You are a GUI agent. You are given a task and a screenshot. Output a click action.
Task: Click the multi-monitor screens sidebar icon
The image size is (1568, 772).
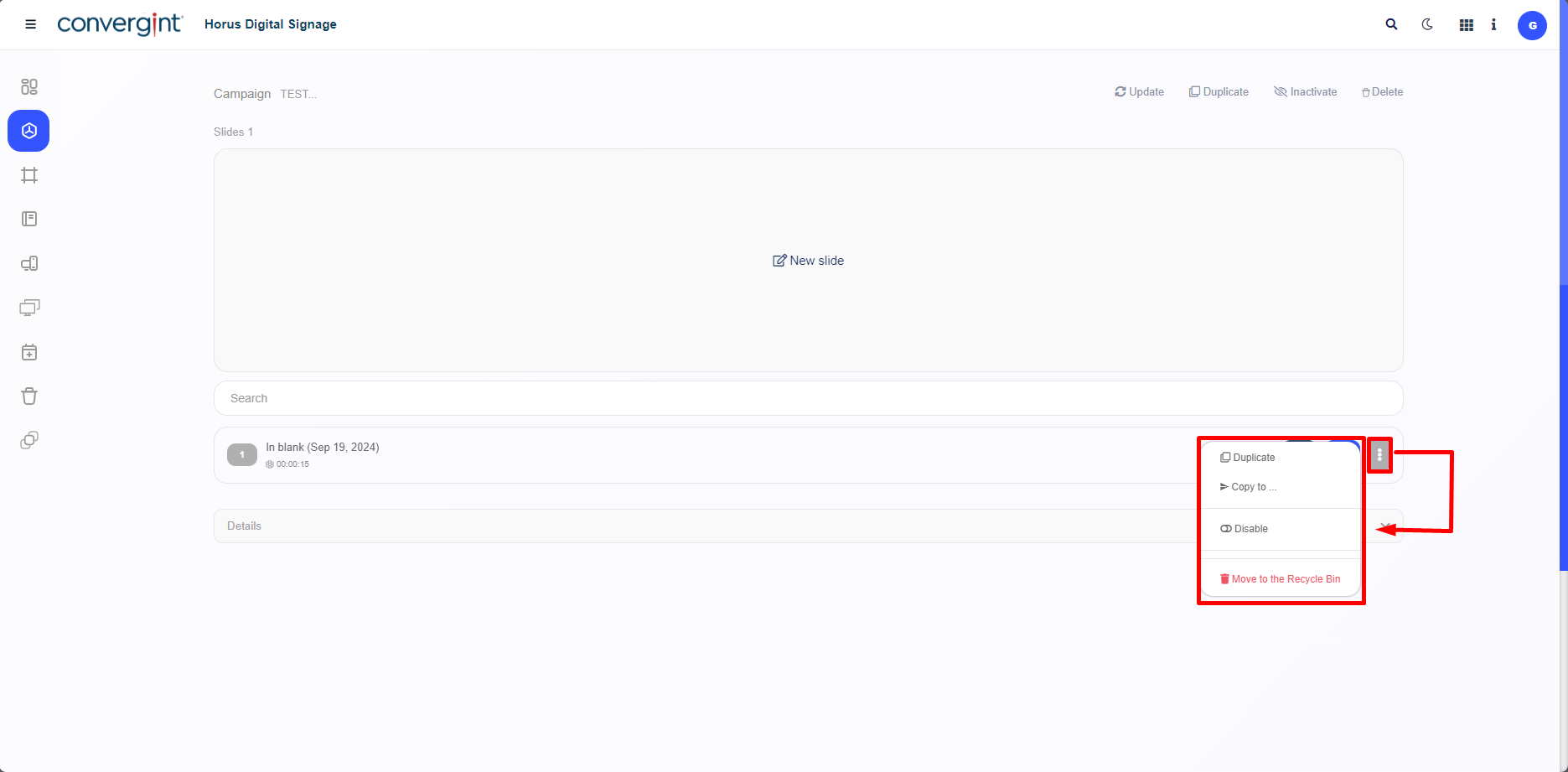pyautogui.click(x=29, y=308)
